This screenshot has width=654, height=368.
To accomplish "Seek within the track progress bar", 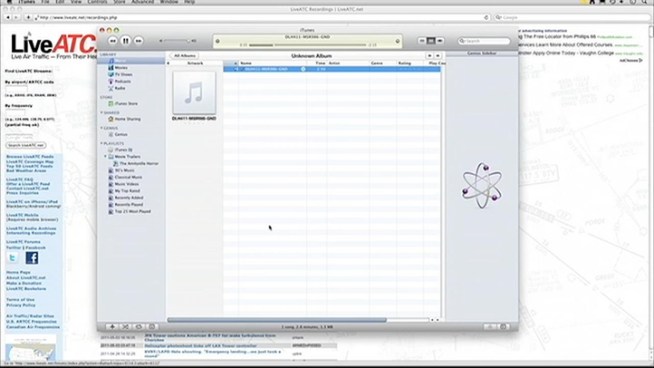I will pyautogui.click(x=308, y=45).
